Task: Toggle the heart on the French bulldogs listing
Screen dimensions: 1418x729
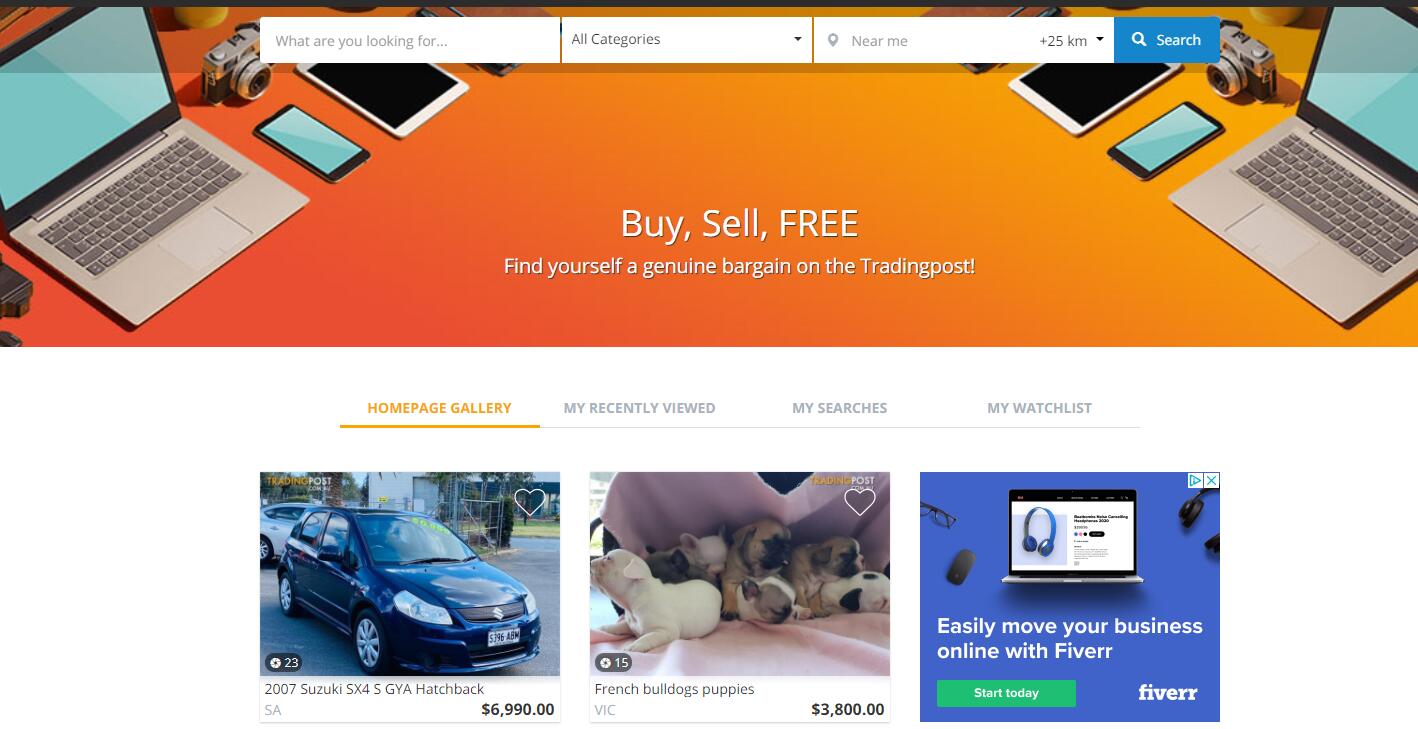Action: [859, 502]
